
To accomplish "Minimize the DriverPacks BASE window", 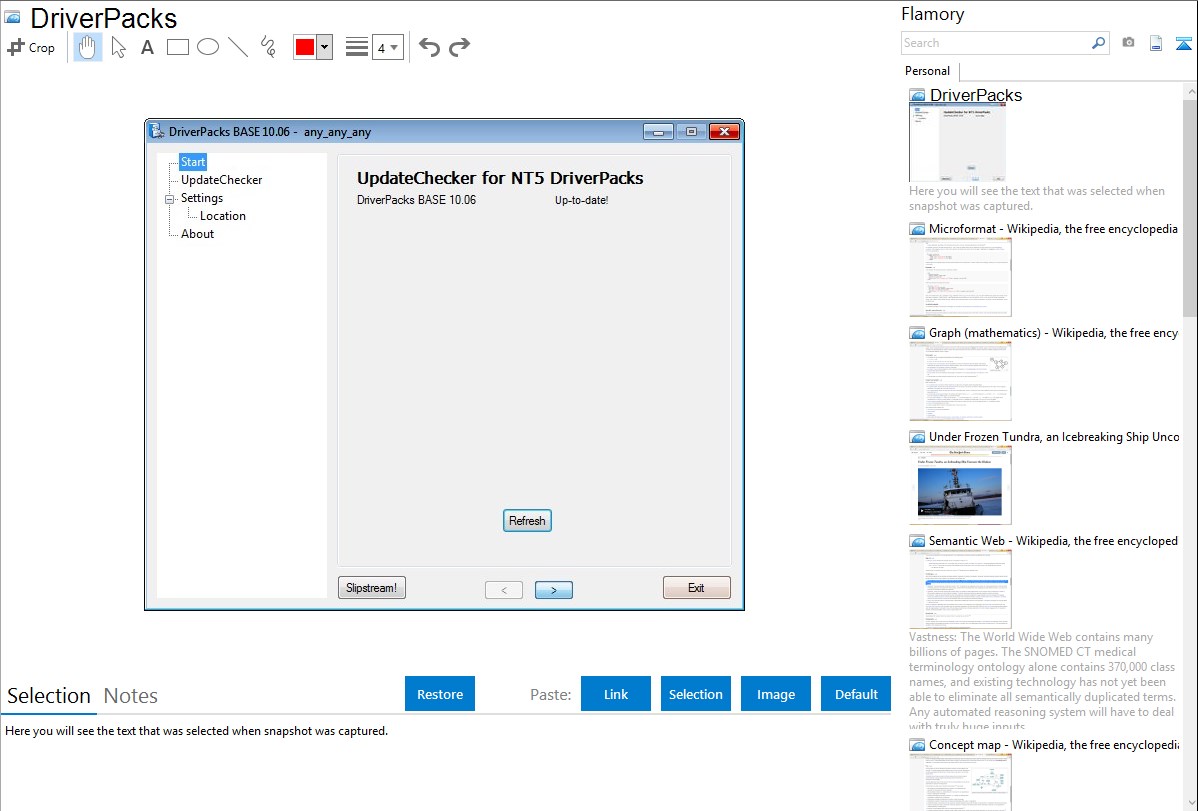I will (x=658, y=131).
